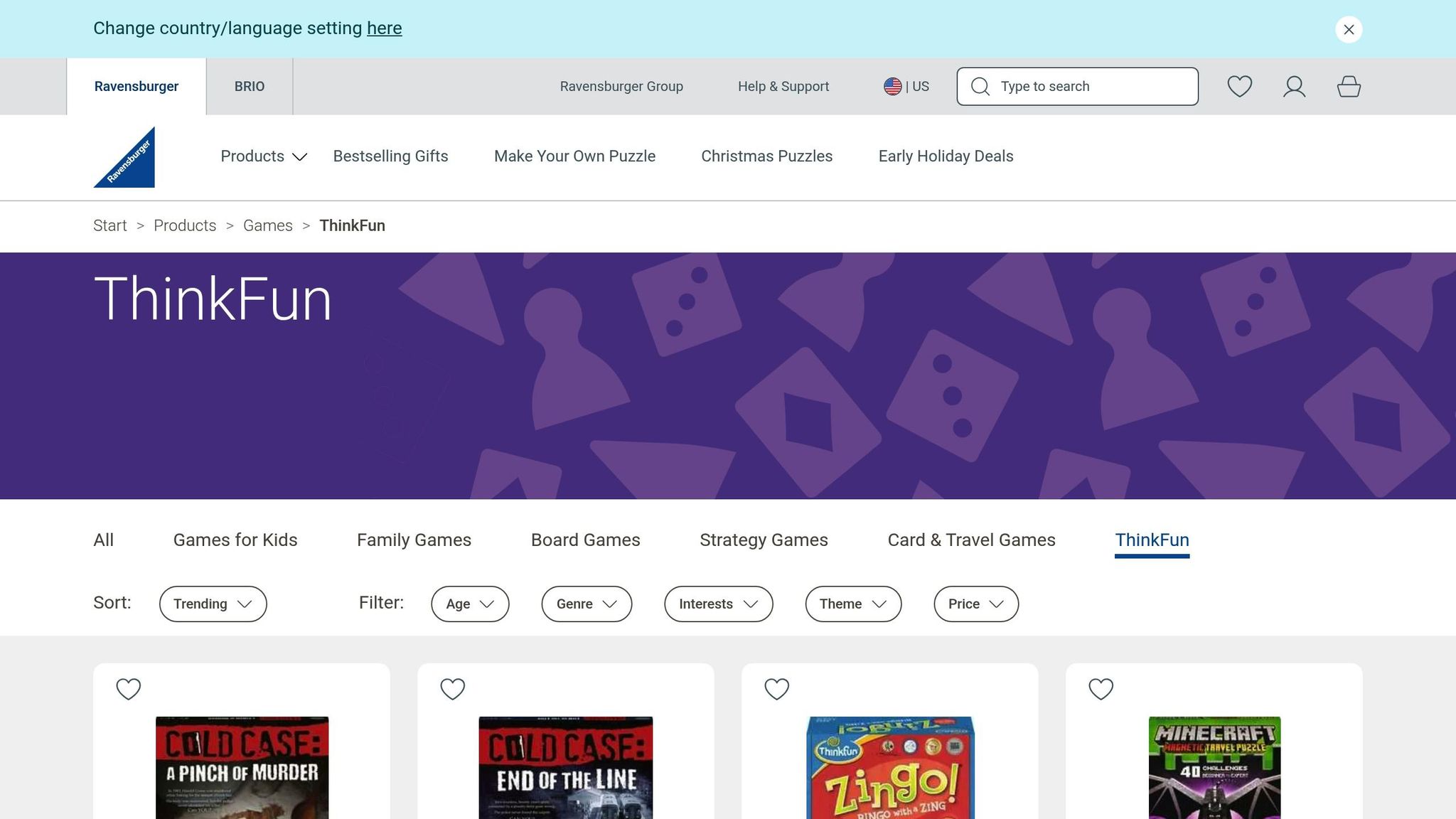This screenshot has width=1456, height=819.
Task: Toggle wishlist heart on Zingo game
Action: coord(777,689)
